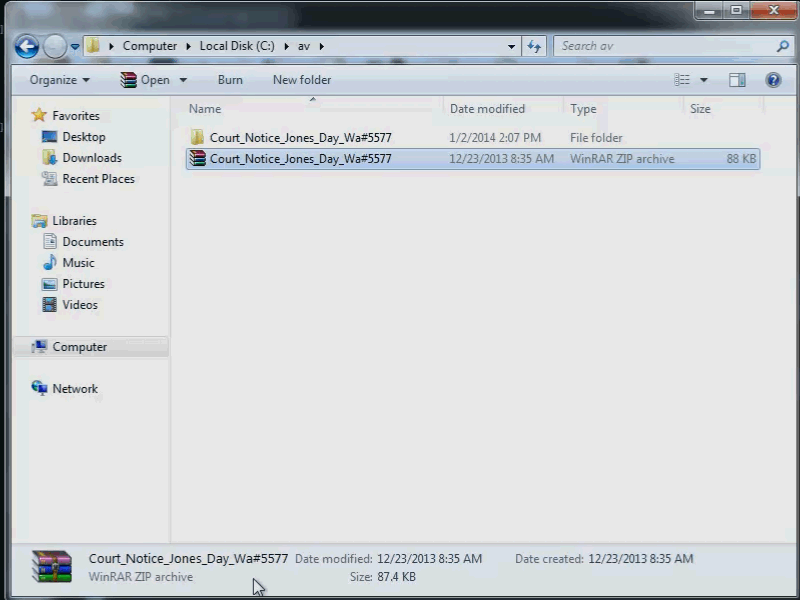Select the Computer breadcrumb

(149, 46)
